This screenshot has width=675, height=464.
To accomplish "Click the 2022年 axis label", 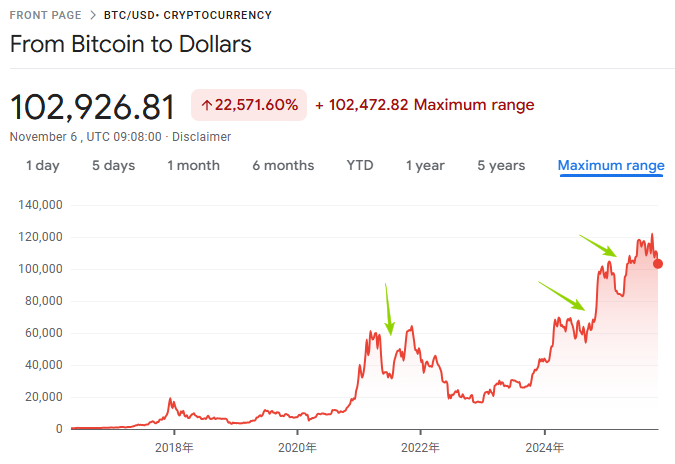I will [420, 447].
